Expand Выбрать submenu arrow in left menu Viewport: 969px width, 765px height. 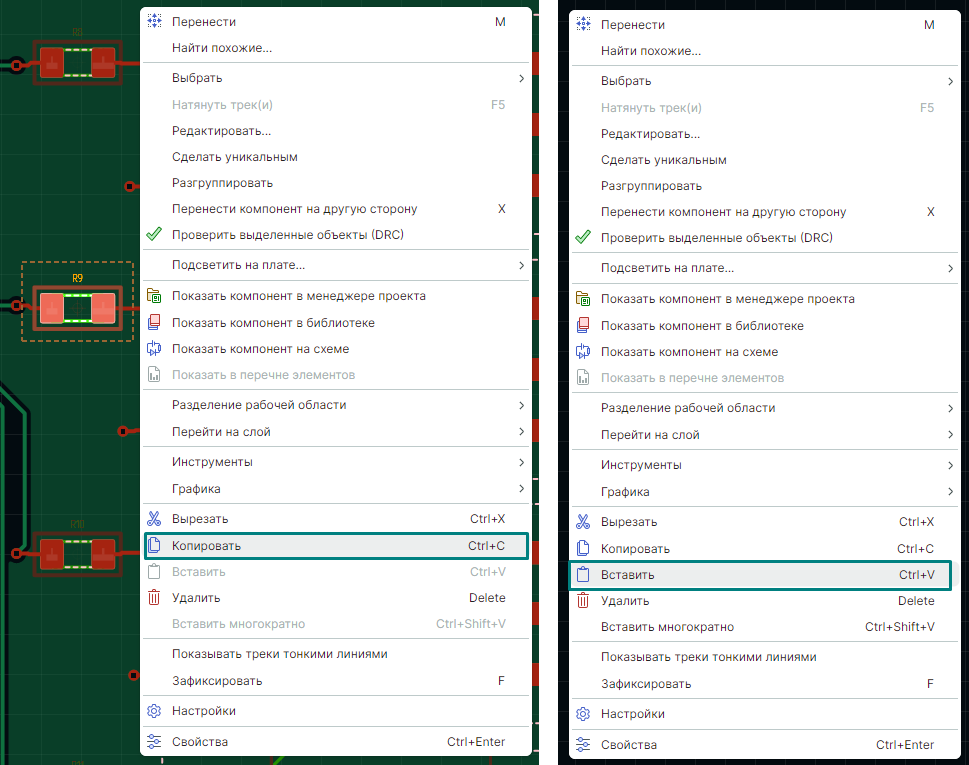pos(522,78)
